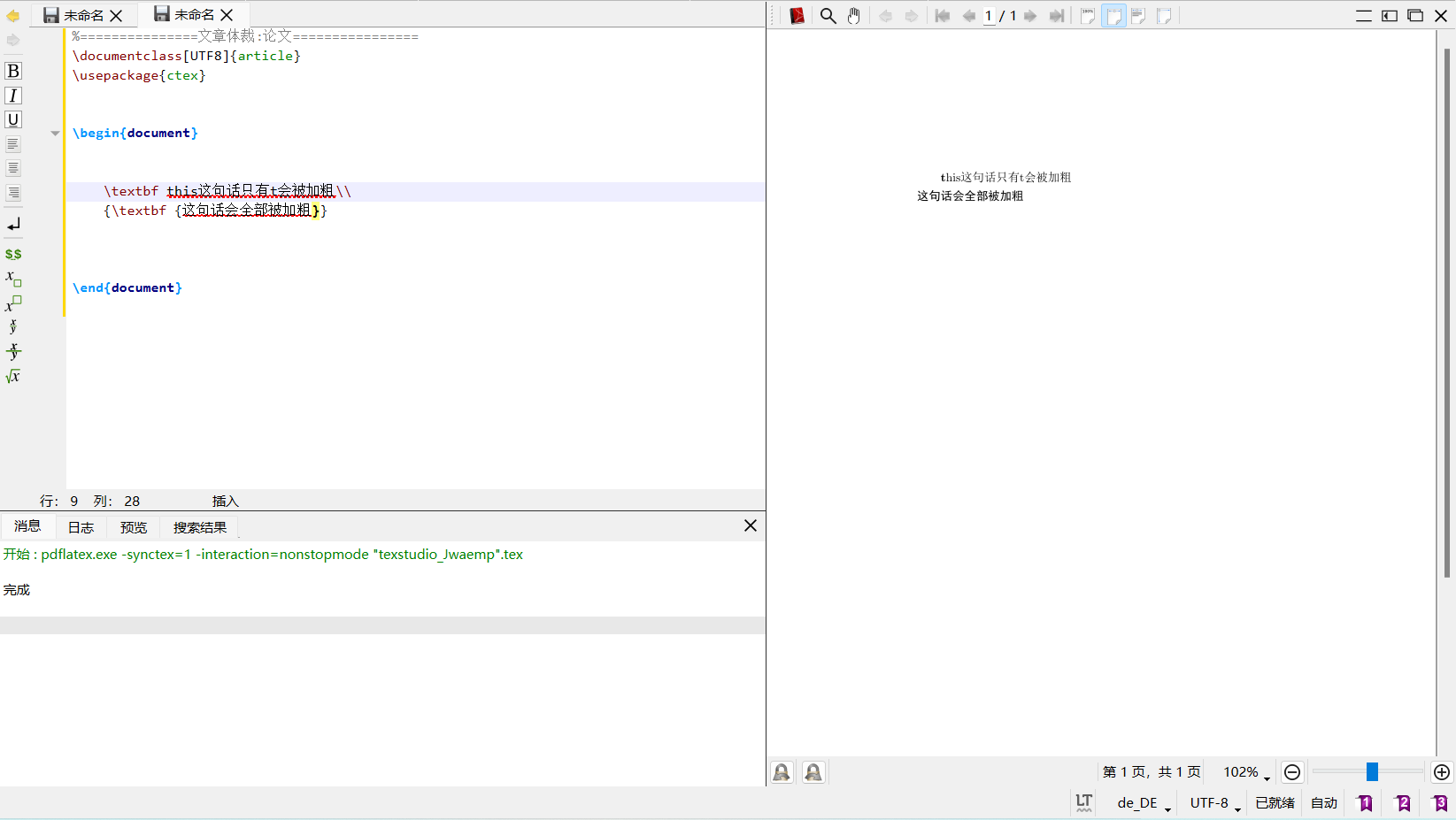The width and height of the screenshot is (1456, 820).
Task: Click the 自动 status bar entry
Action: pos(1324,802)
